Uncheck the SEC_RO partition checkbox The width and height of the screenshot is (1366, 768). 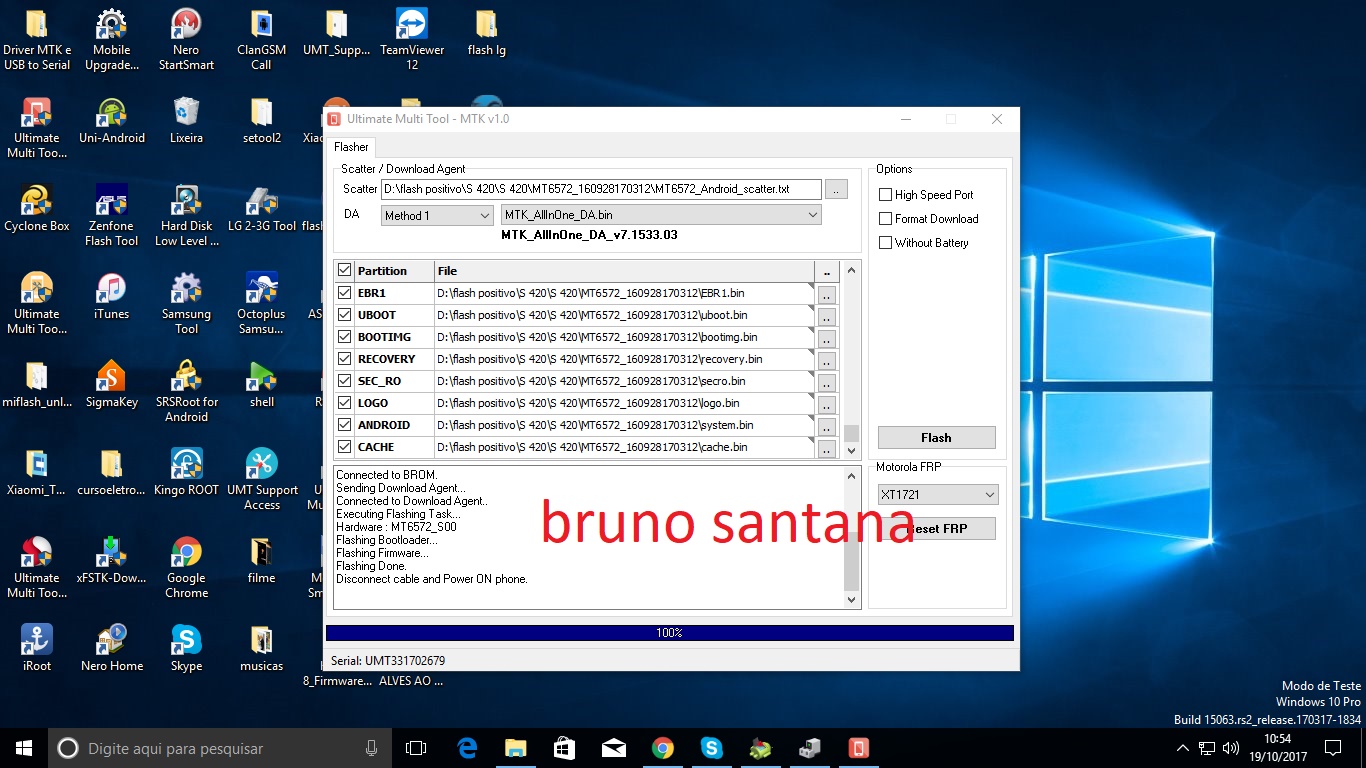point(345,381)
